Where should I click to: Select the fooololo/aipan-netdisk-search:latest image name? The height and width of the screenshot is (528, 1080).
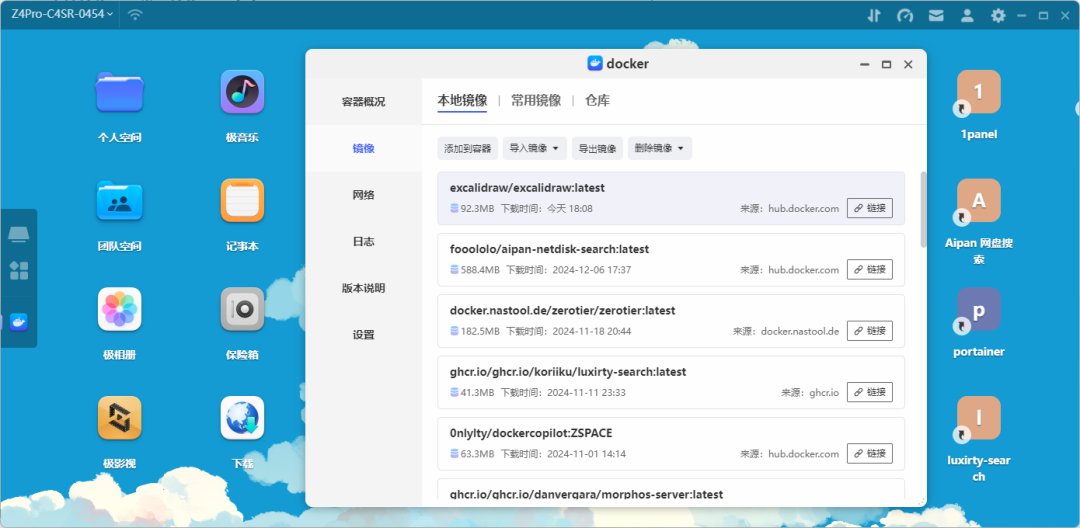click(x=549, y=249)
